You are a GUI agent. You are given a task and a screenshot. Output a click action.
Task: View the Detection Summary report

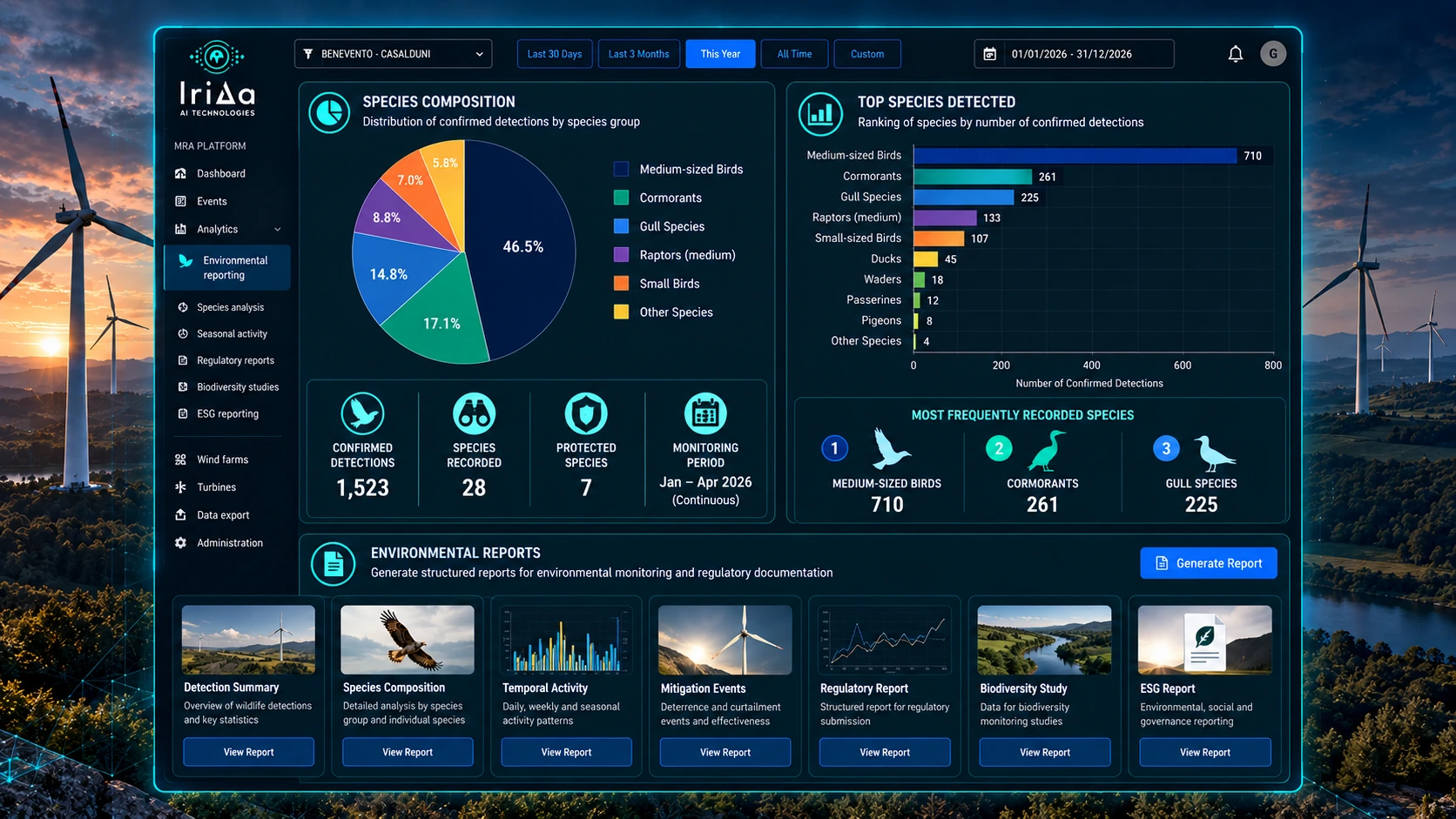[x=248, y=752]
